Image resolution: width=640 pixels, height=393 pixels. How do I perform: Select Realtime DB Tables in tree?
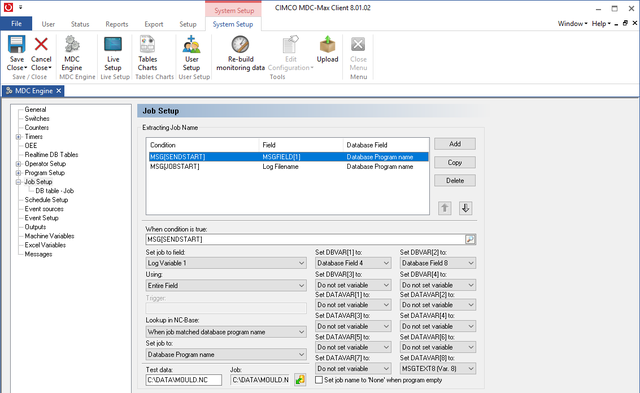pos(51,155)
